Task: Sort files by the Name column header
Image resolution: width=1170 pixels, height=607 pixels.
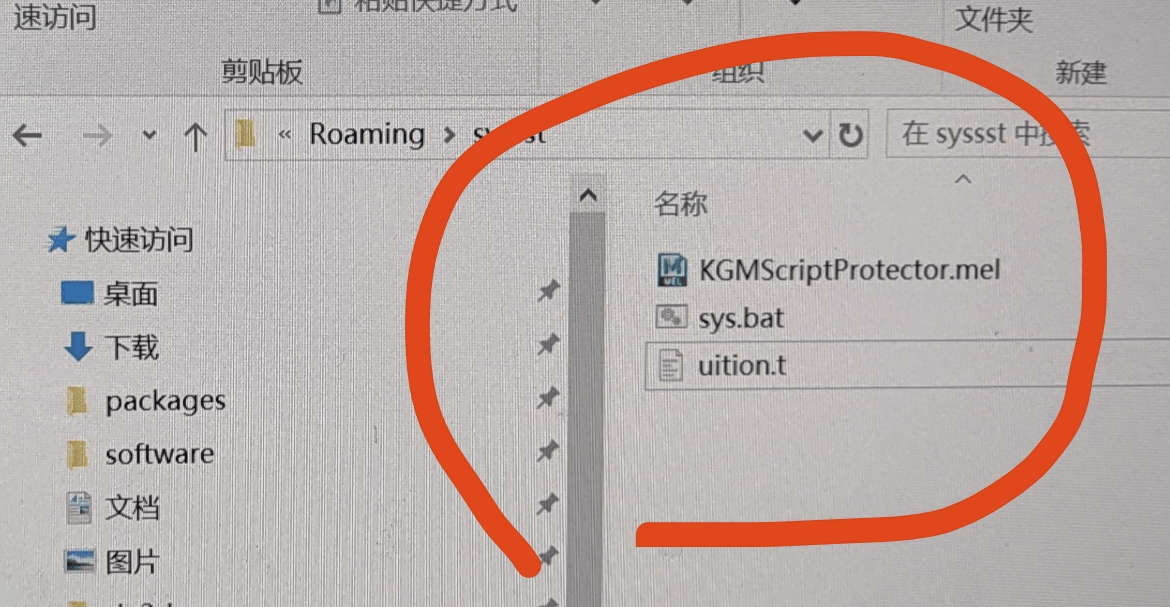Action: point(681,203)
